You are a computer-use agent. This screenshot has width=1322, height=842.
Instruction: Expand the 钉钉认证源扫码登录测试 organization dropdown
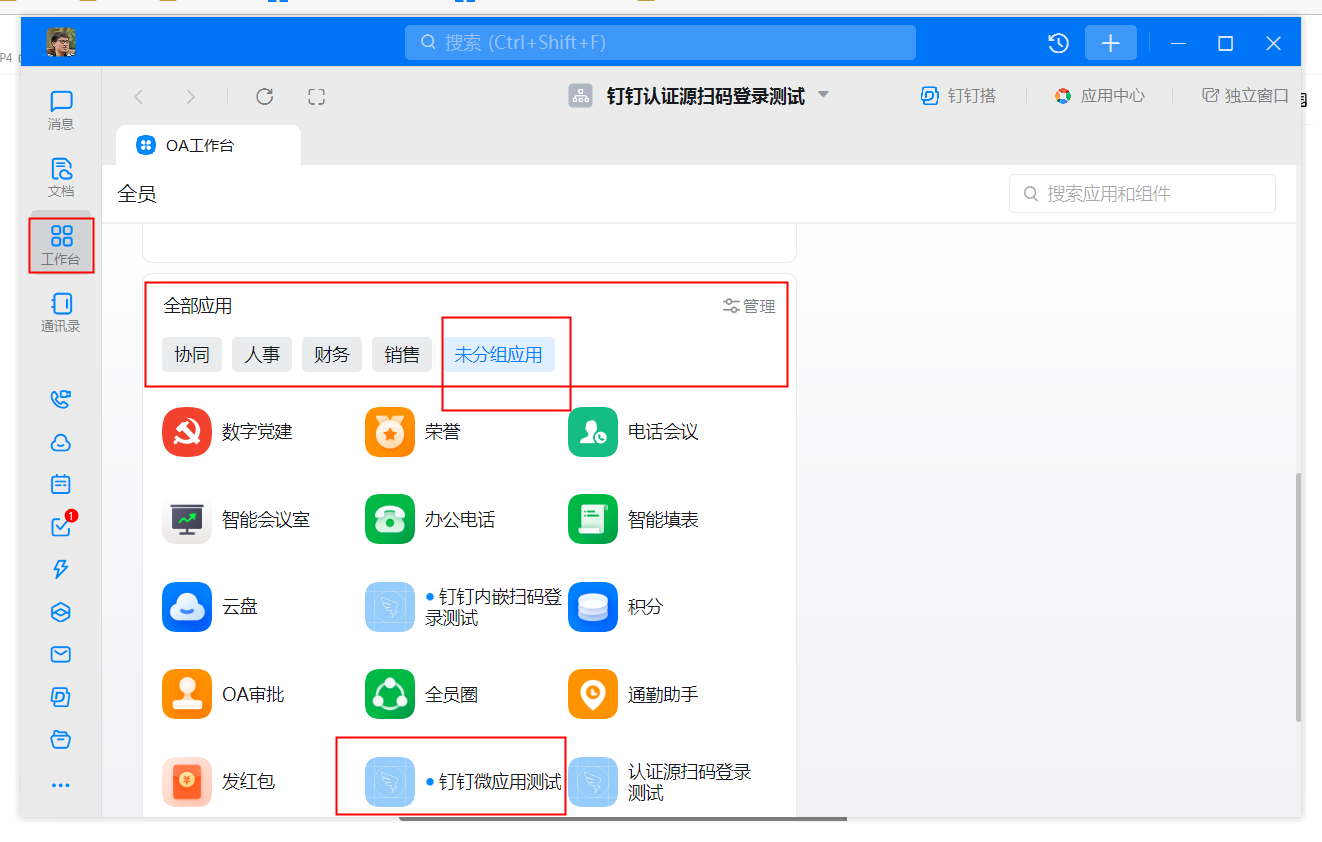pyautogui.click(x=824, y=95)
